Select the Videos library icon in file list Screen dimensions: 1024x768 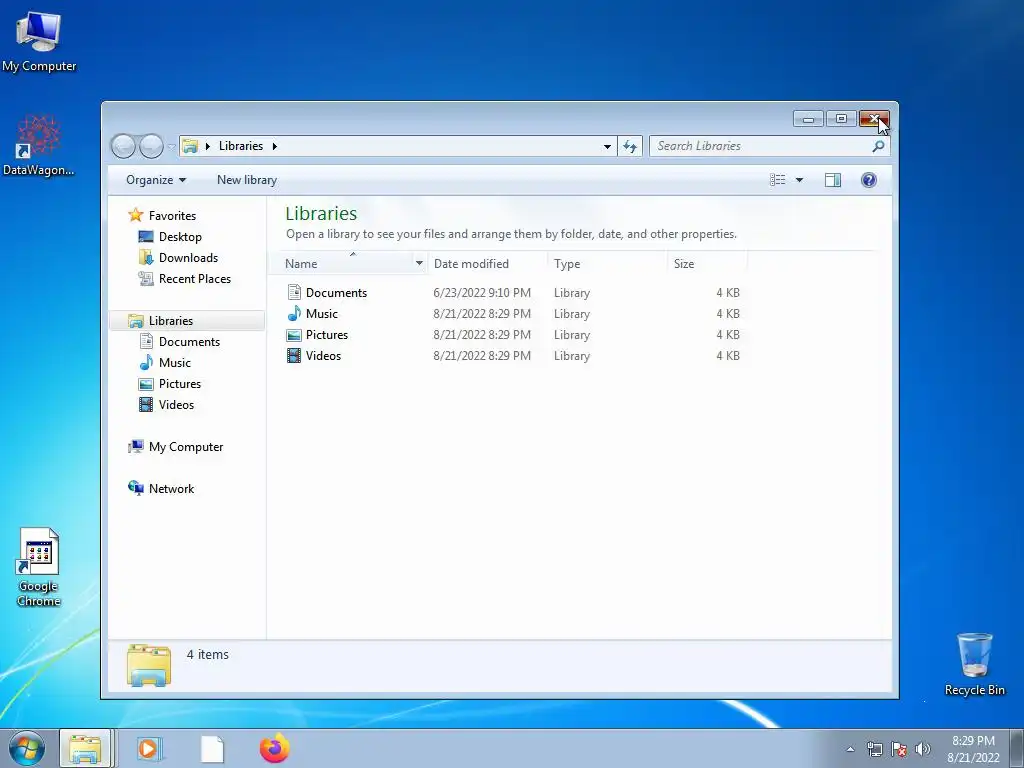pyautogui.click(x=294, y=356)
